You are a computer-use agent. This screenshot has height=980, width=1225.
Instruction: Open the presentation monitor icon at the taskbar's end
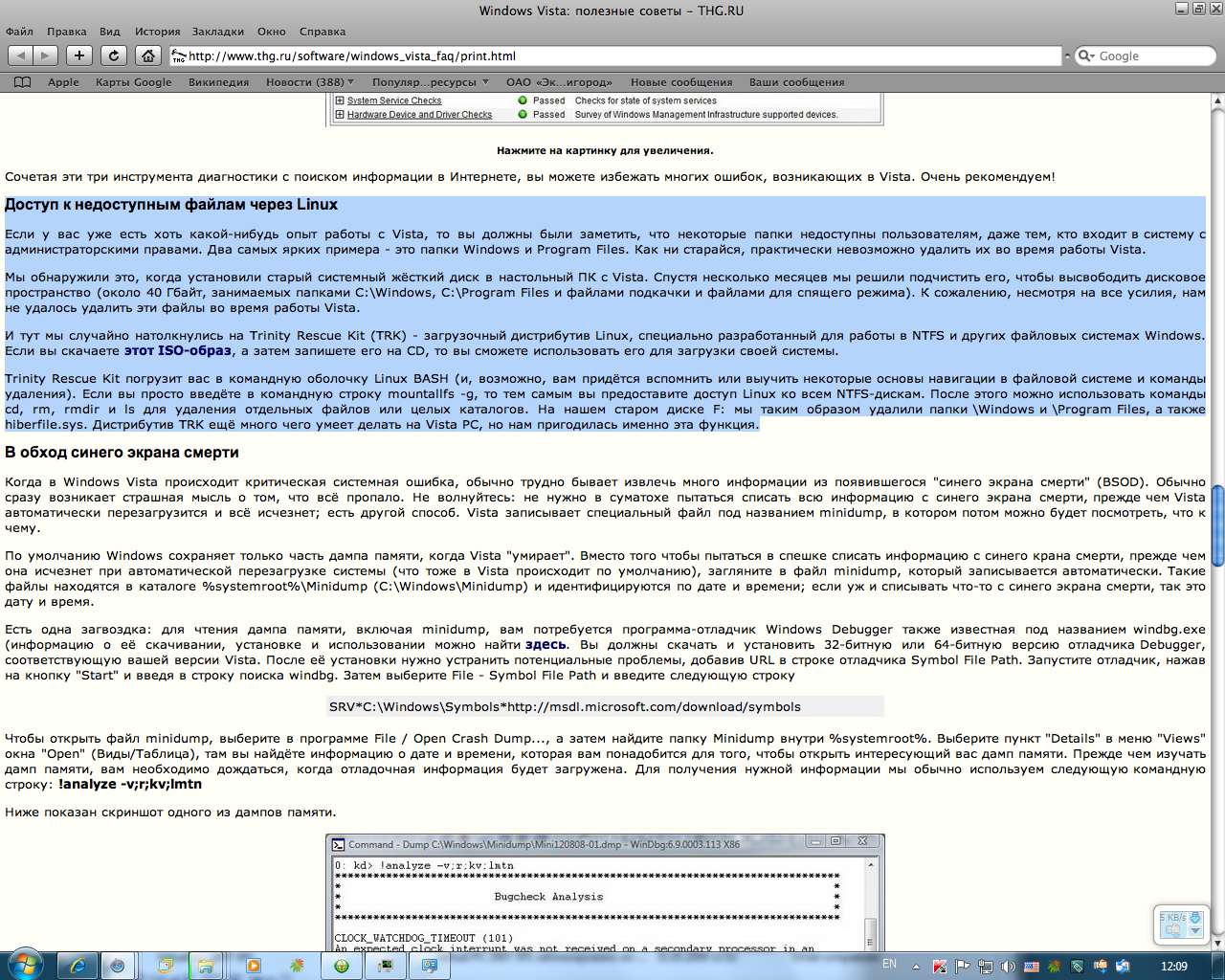pos(430,966)
